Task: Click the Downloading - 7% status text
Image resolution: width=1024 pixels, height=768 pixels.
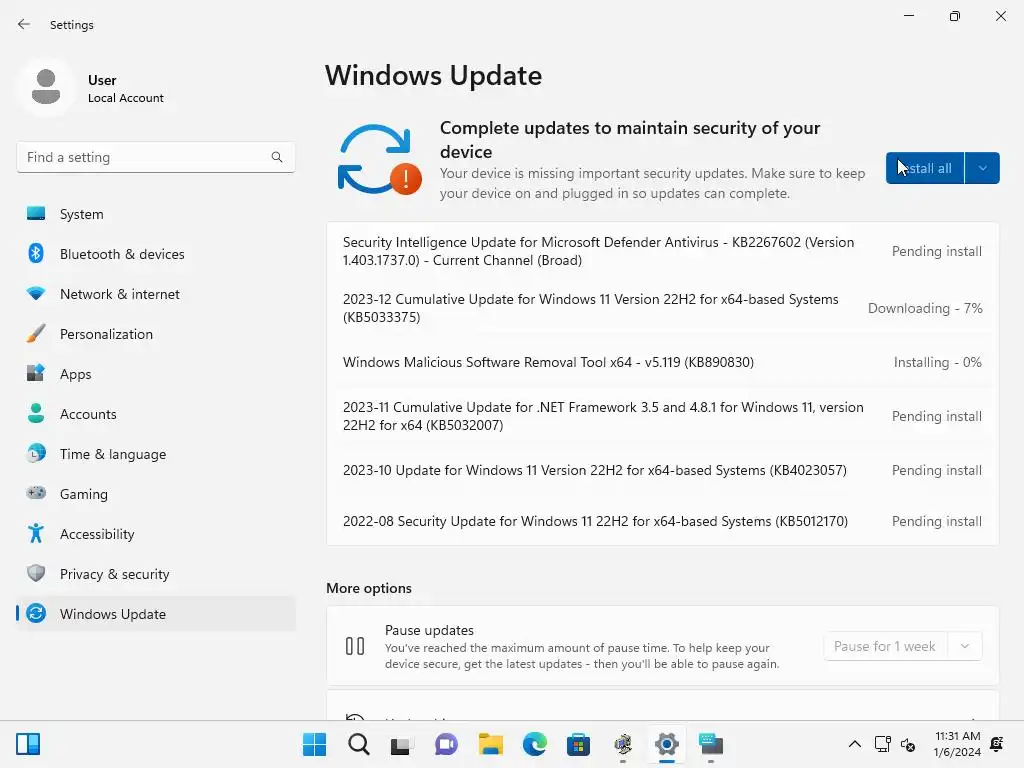Action: tap(925, 308)
